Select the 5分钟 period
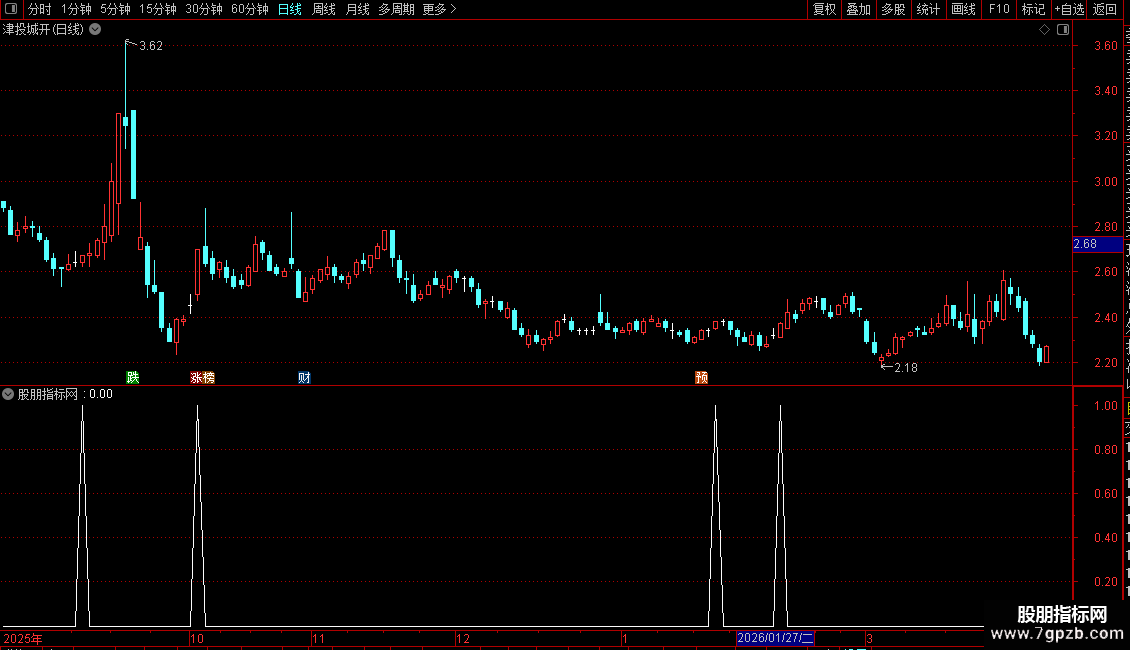Screen dimensions: 1130x650 115,9
